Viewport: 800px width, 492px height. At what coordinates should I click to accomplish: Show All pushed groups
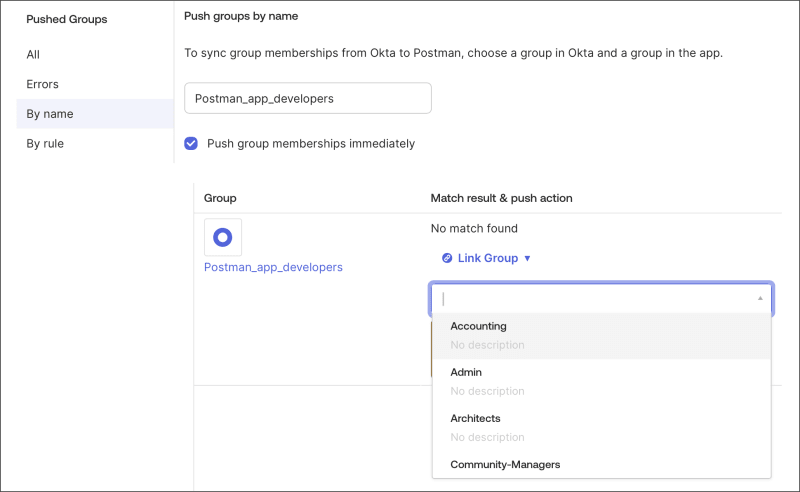click(33, 55)
